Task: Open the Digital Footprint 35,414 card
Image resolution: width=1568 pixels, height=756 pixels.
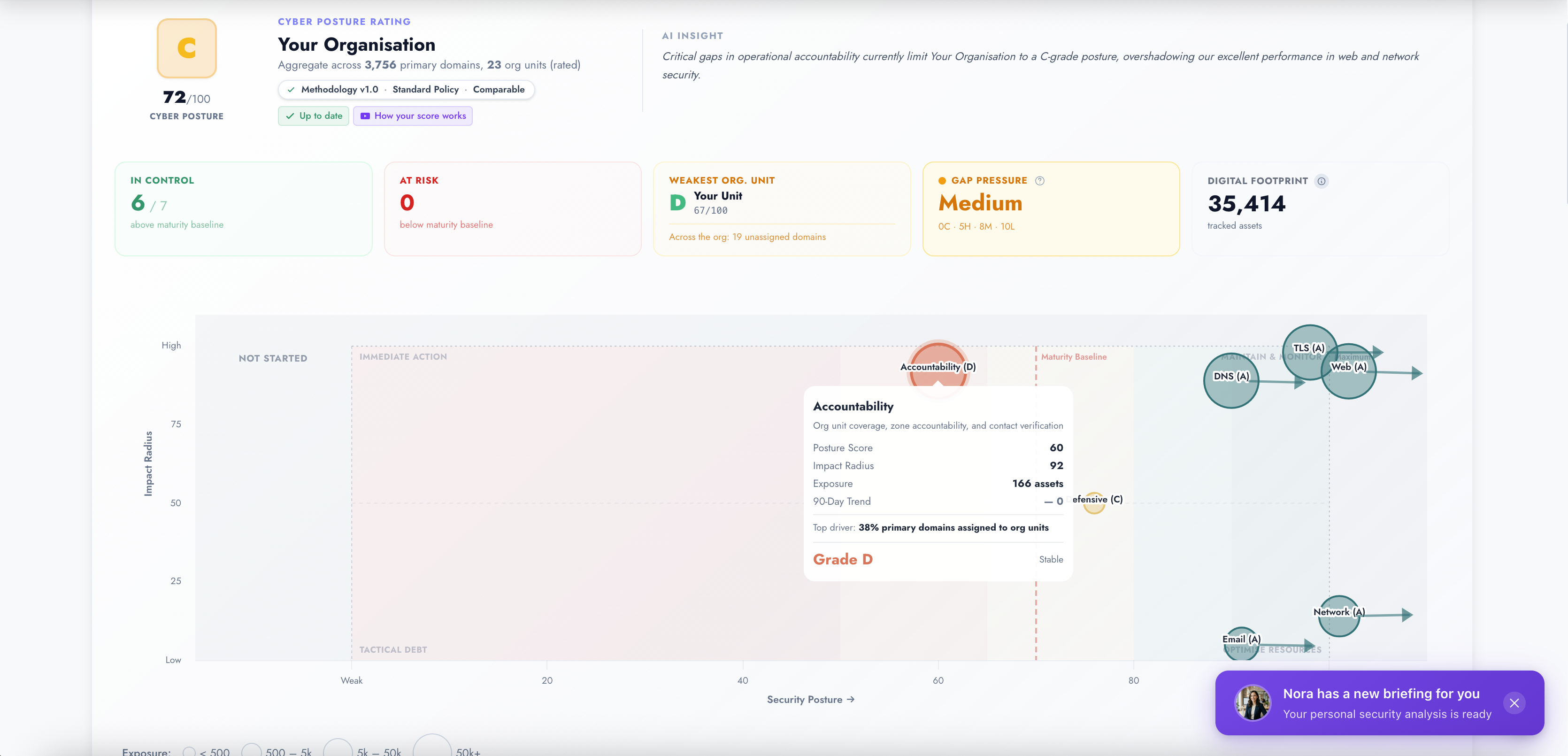Action: [1320, 209]
